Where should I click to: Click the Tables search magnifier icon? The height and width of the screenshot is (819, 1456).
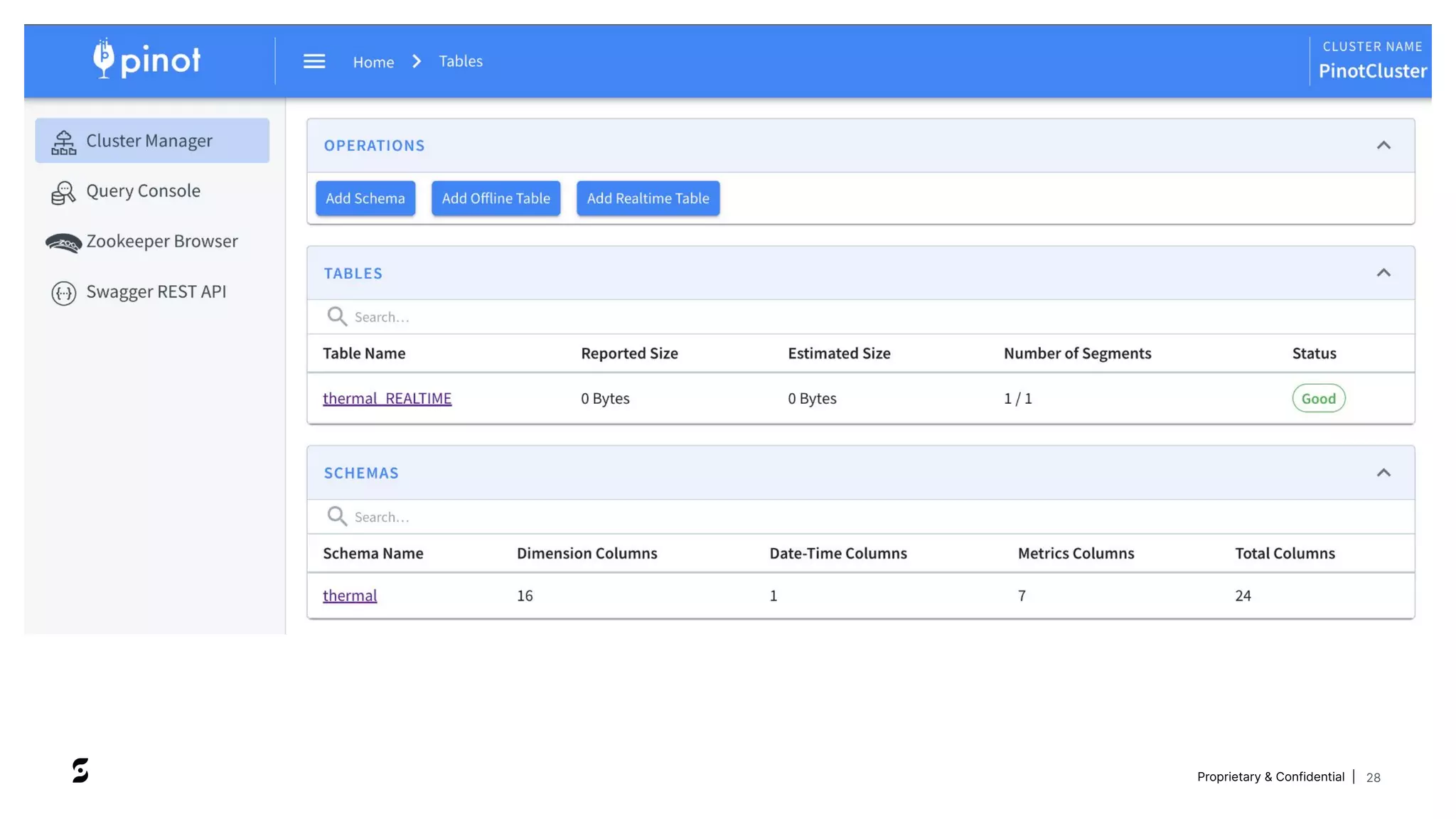coord(337,316)
